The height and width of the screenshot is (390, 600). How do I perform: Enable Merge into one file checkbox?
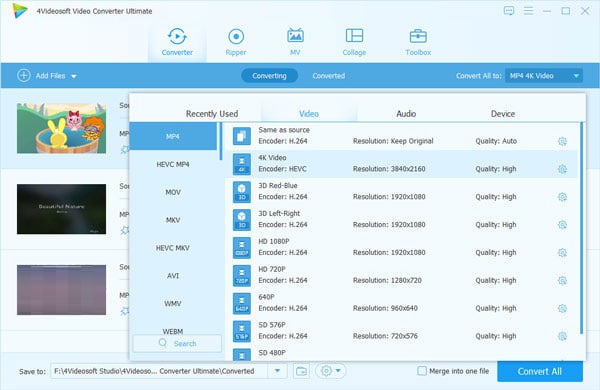(x=422, y=371)
